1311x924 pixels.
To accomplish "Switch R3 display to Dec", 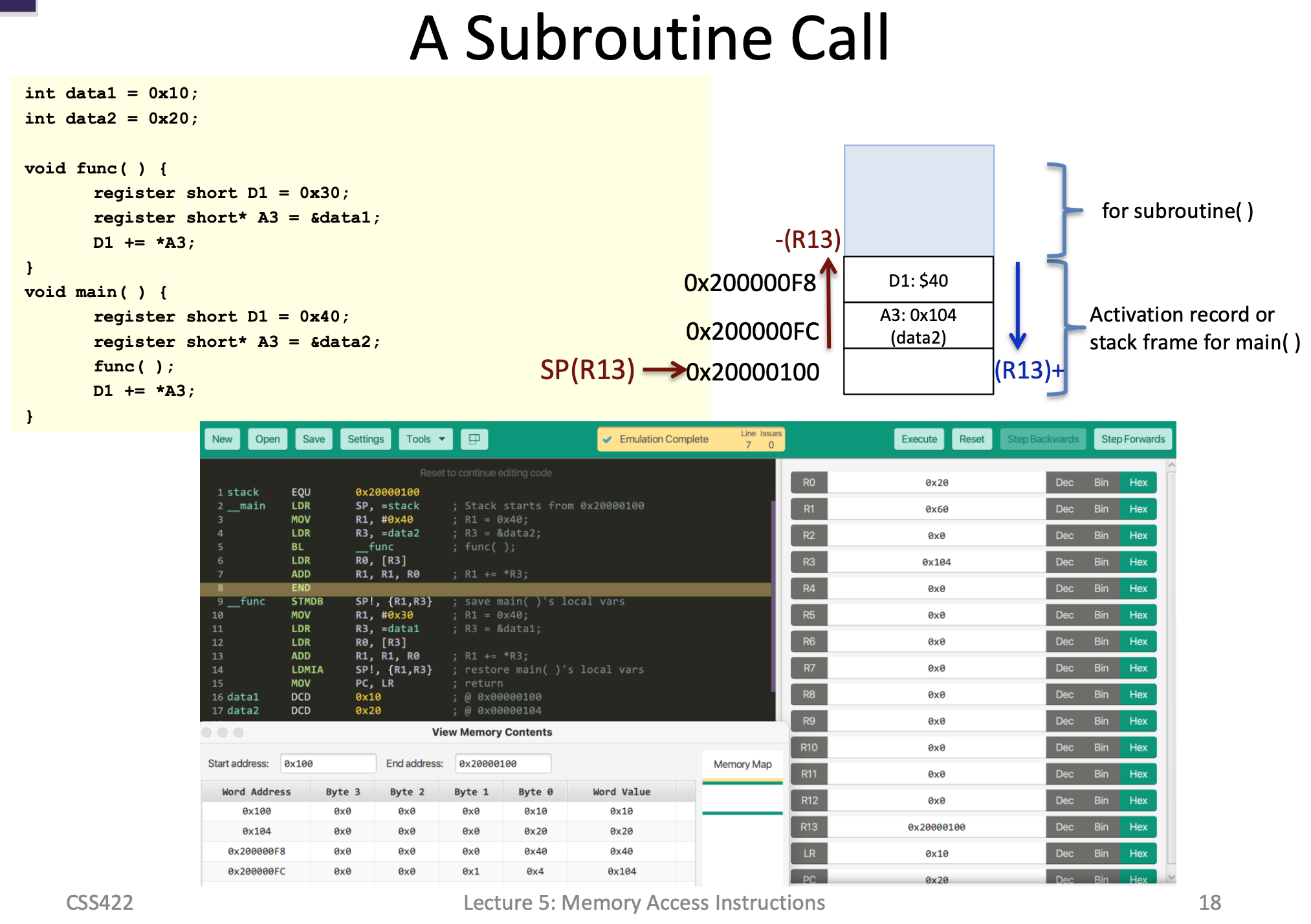I will point(1064,562).
